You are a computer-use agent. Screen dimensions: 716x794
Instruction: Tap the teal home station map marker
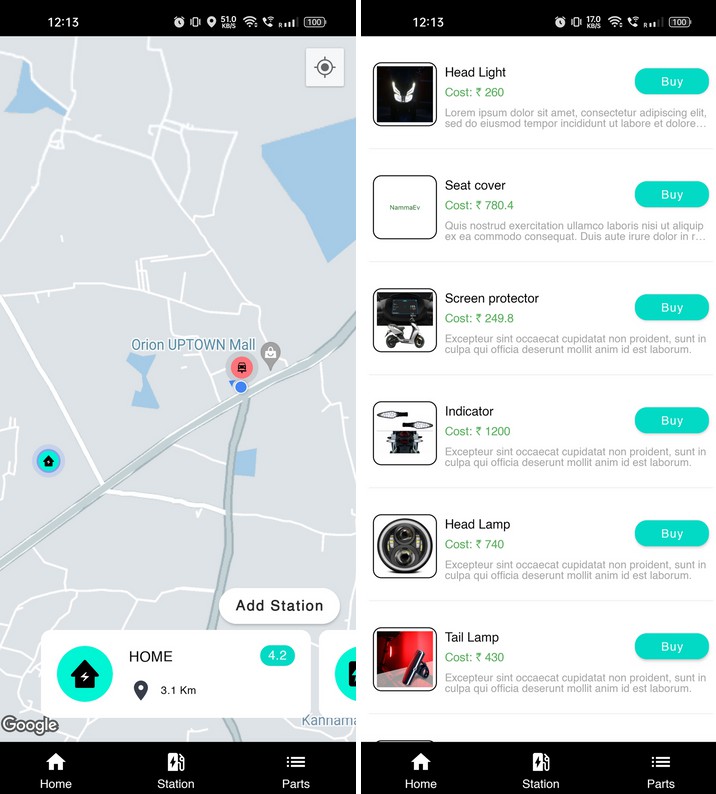pyautogui.click(x=49, y=461)
